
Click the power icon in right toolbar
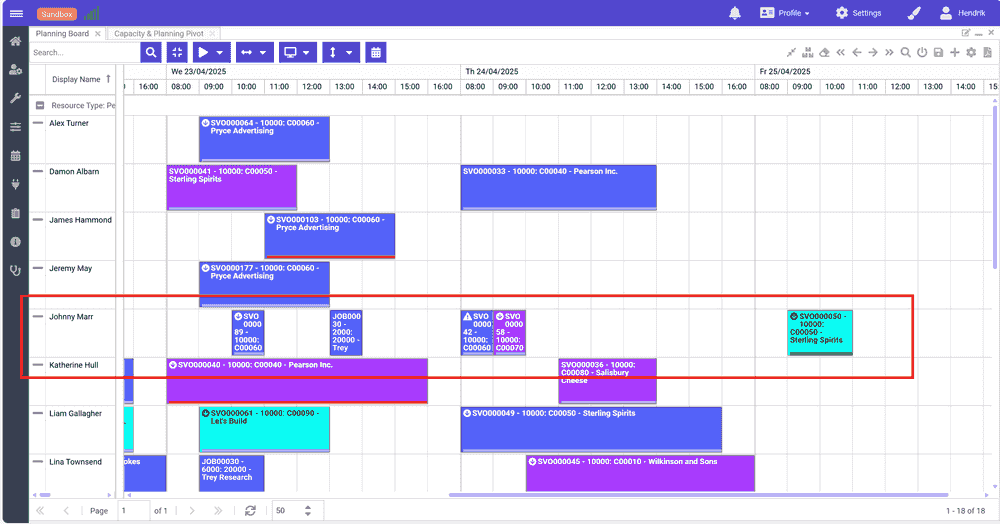[x=922, y=52]
